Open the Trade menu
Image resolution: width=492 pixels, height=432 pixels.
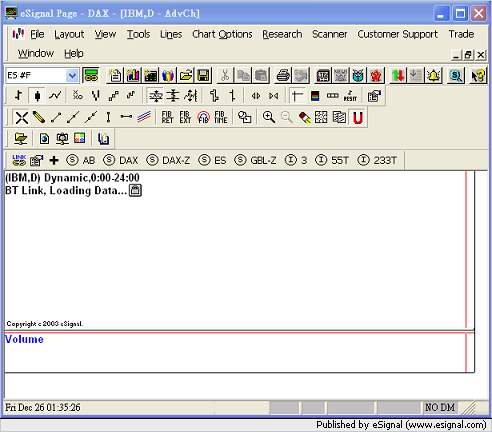pyautogui.click(x=461, y=34)
